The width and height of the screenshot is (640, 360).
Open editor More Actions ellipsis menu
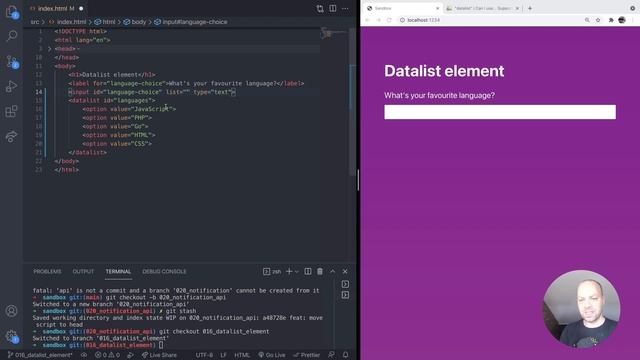[x=345, y=9]
